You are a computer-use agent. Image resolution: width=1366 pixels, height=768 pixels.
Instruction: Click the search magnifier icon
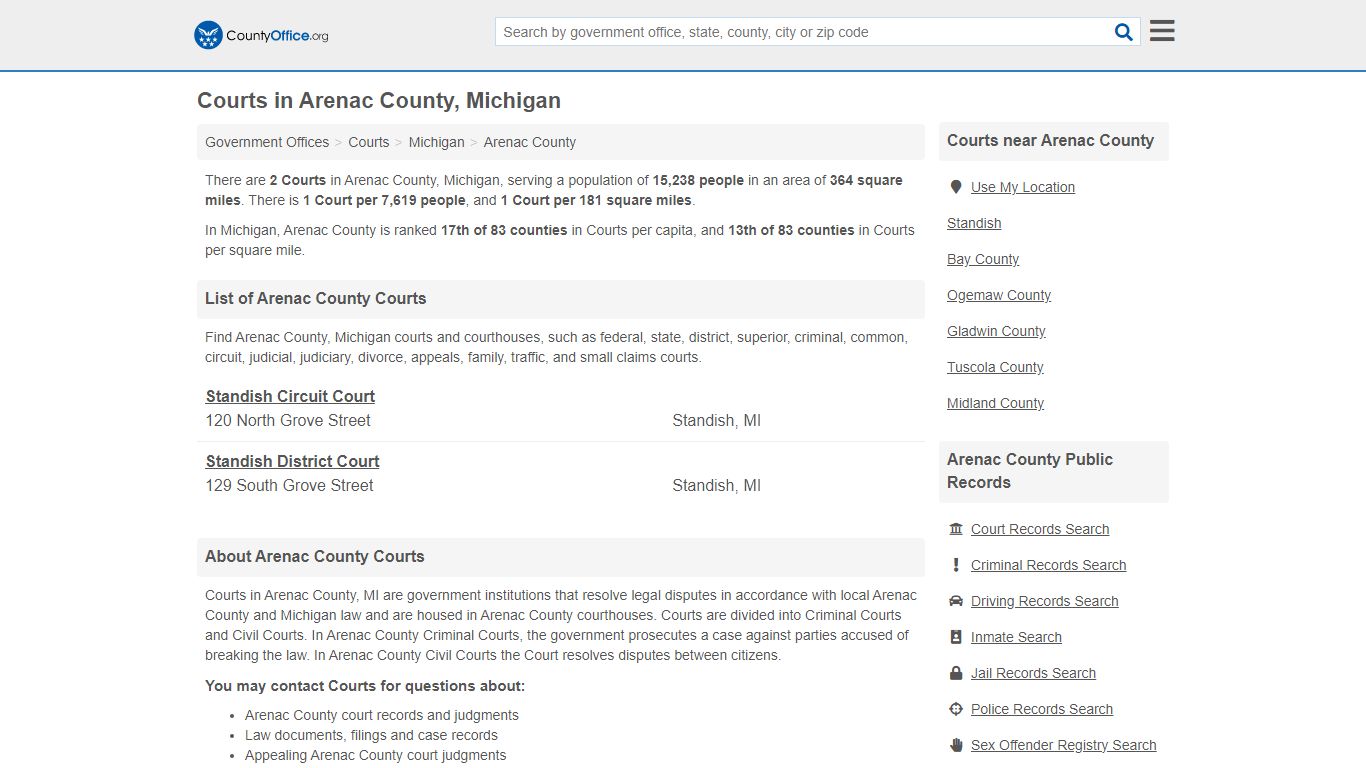[x=1124, y=32]
